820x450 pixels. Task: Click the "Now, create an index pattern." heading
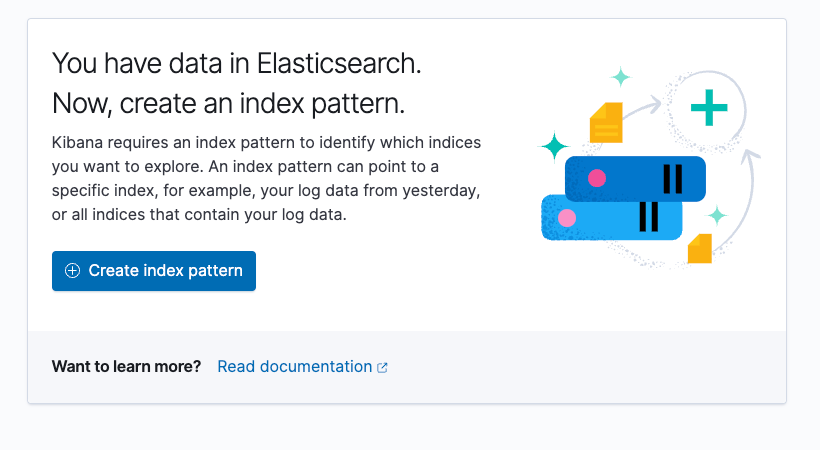point(229,103)
